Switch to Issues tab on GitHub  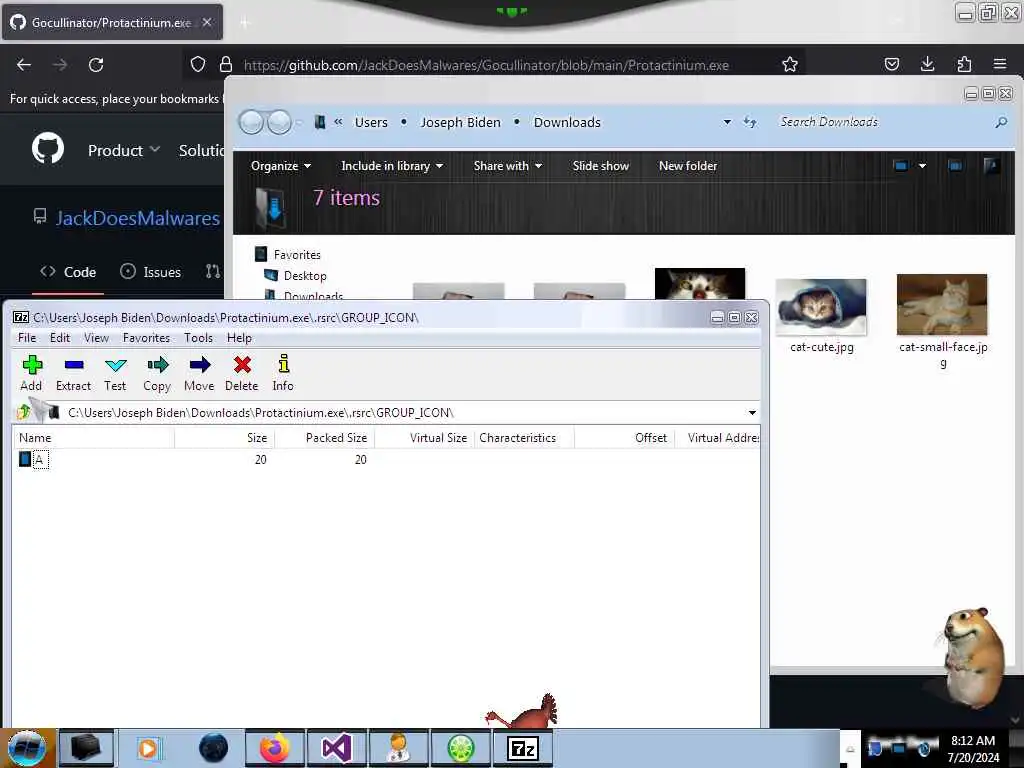[151, 272]
